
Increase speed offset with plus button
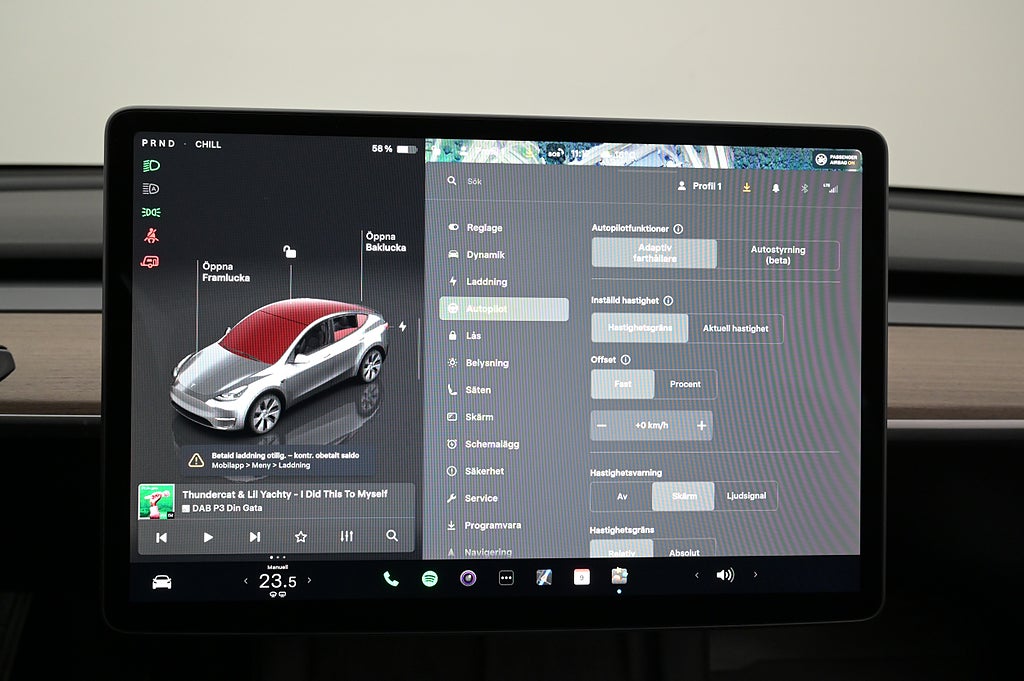tap(702, 425)
